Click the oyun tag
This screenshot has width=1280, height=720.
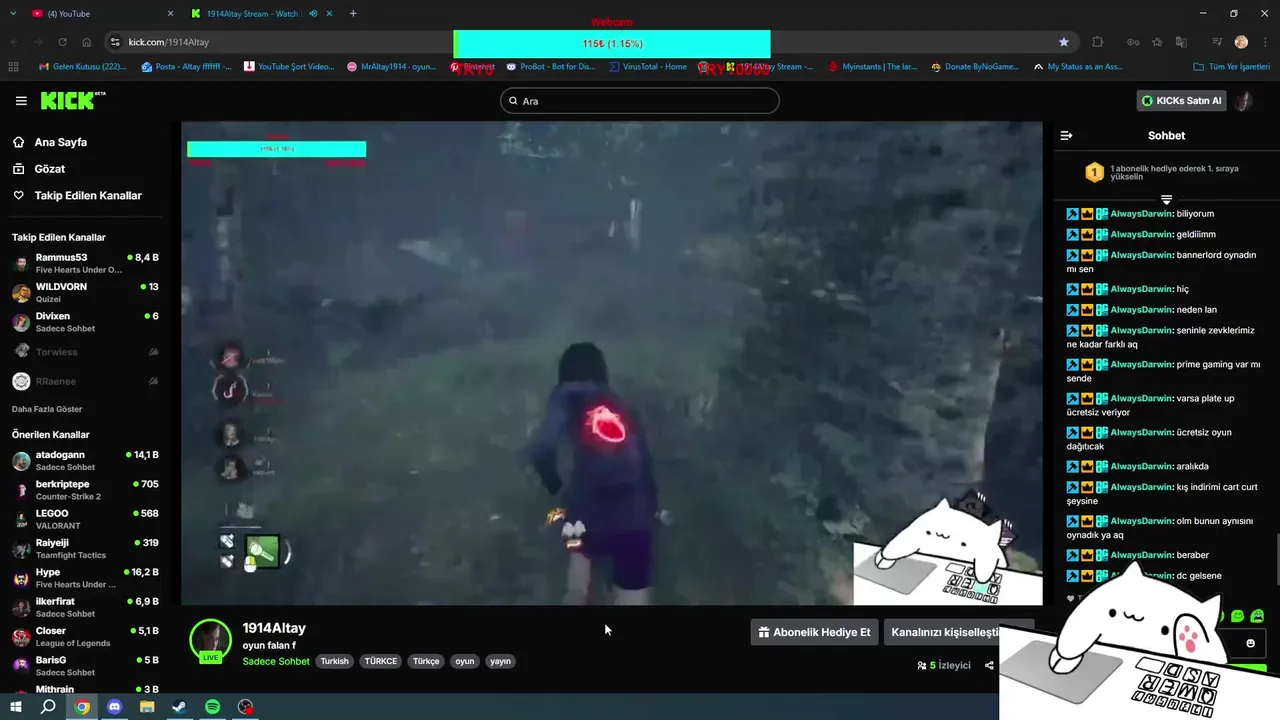[x=465, y=661]
